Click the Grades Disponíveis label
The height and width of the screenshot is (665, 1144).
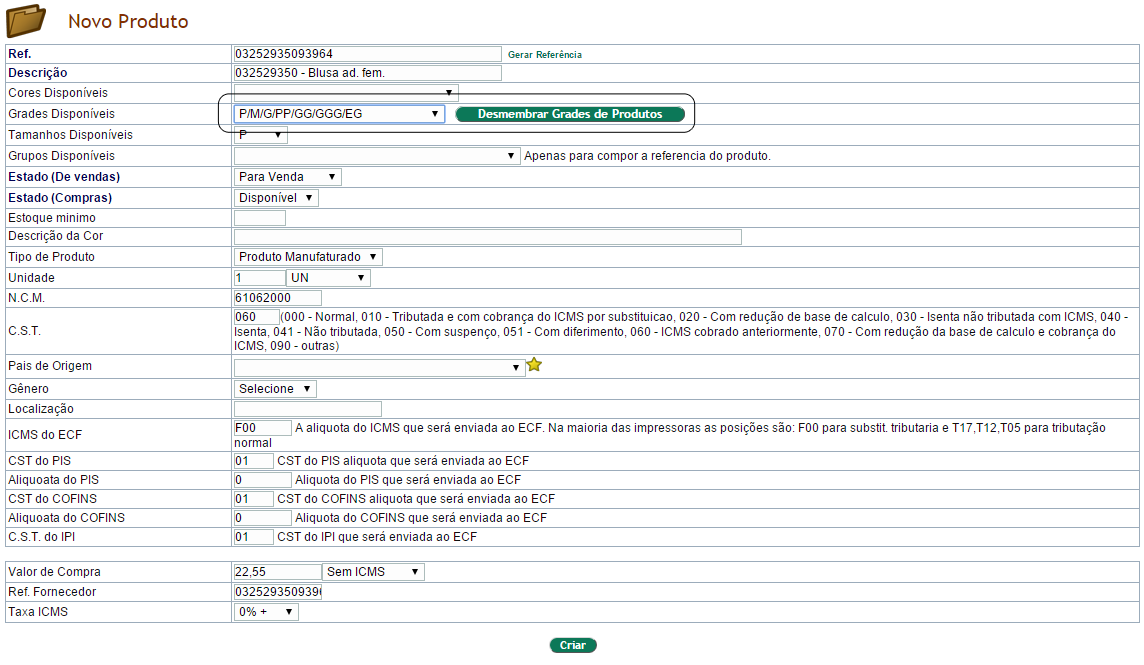click(61, 114)
